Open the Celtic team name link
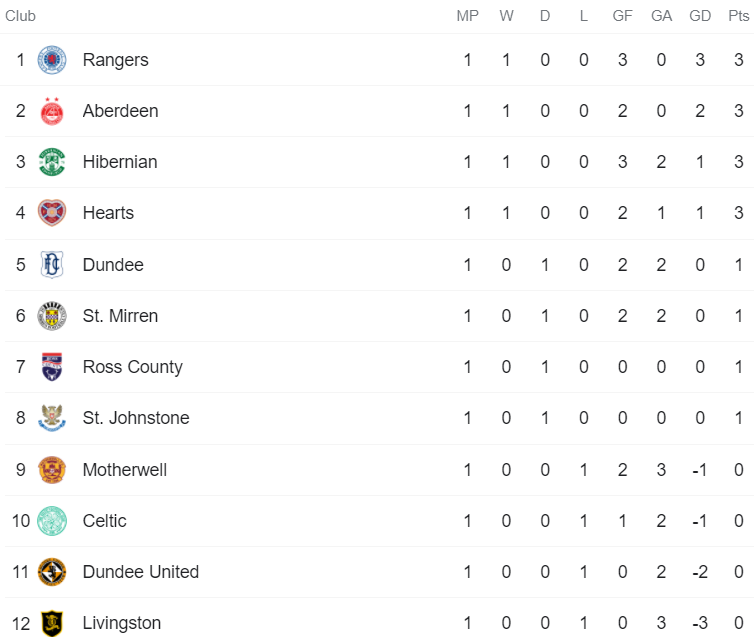 (x=104, y=521)
